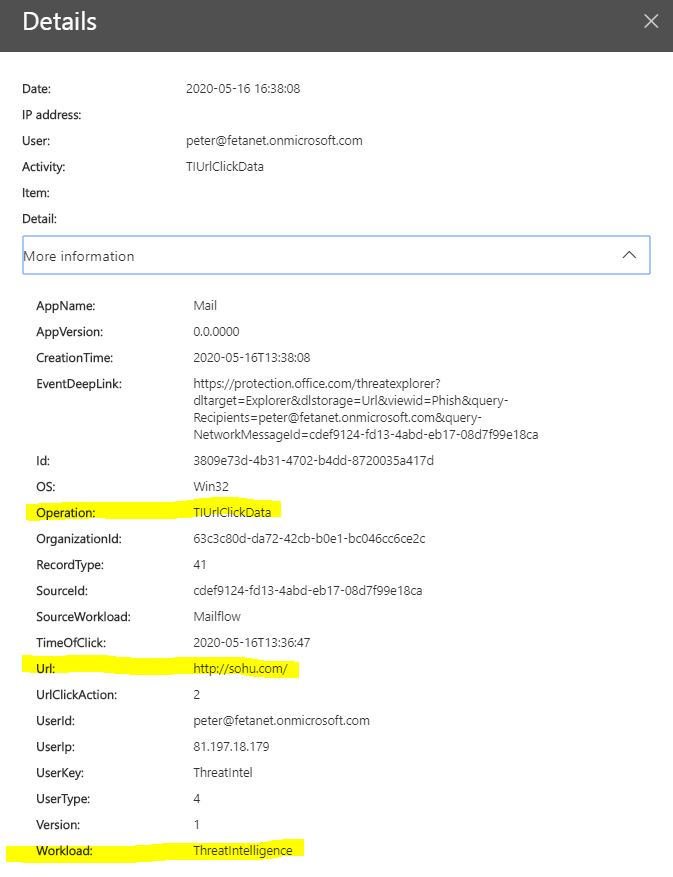Viewport: 673px width, 877px height.
Task: Click the UserId email value
Action: (281, 721)
